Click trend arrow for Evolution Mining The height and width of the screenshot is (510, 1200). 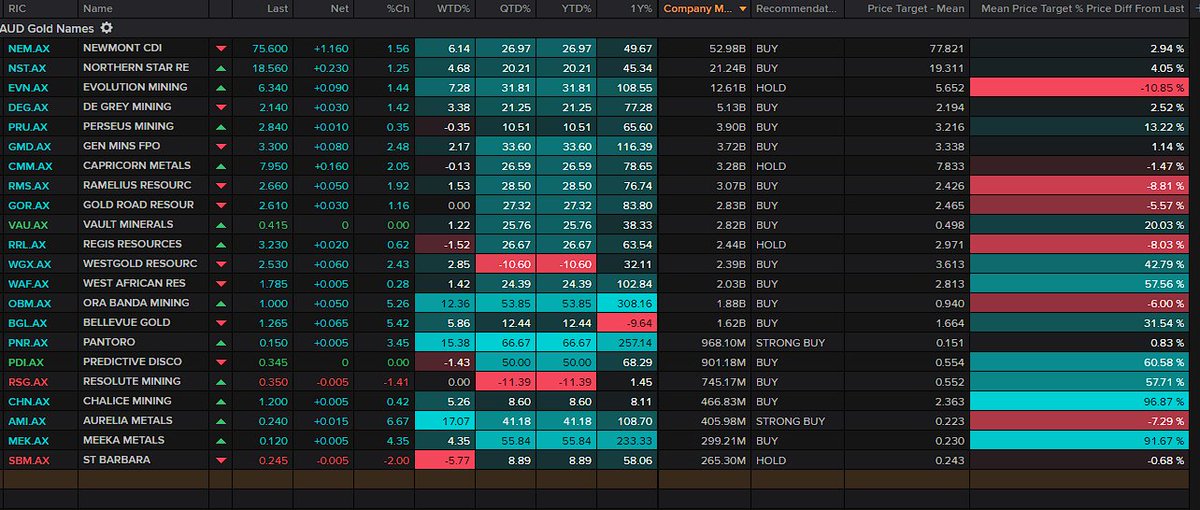pyautogui.click(x=221, y=87)
